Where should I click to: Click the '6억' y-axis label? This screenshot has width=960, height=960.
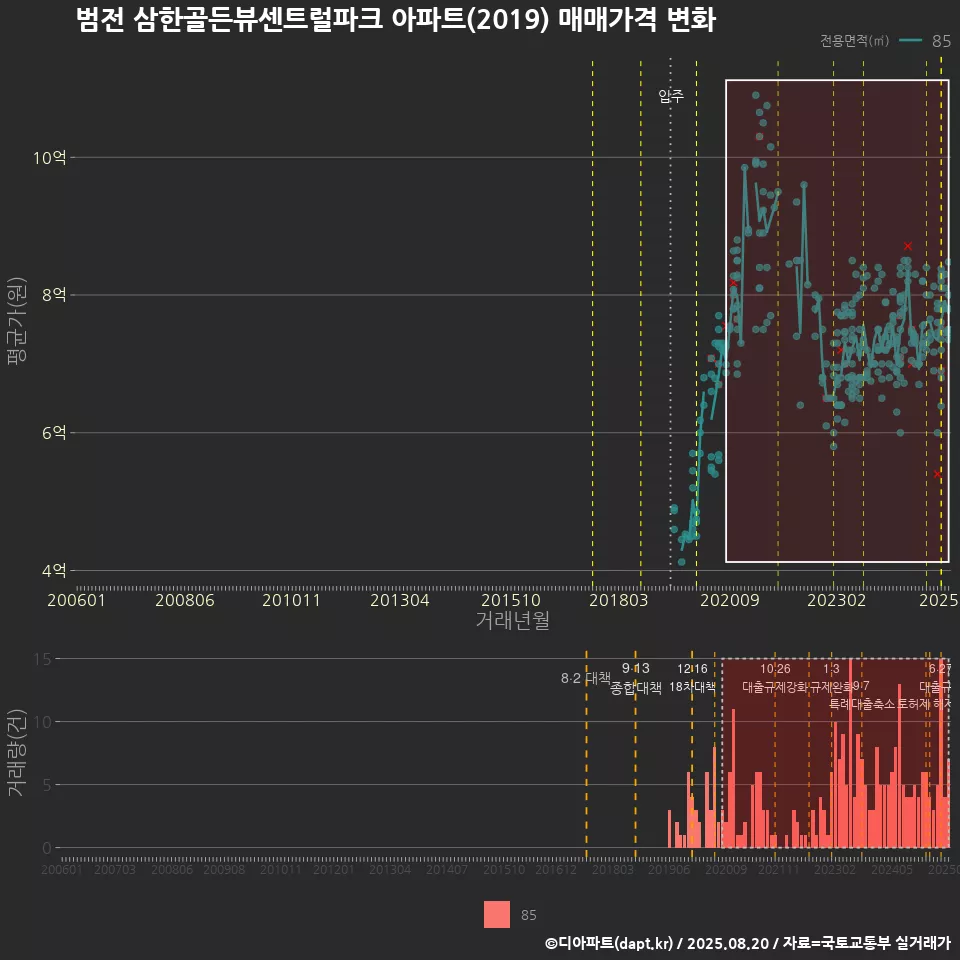click(54, 433)
